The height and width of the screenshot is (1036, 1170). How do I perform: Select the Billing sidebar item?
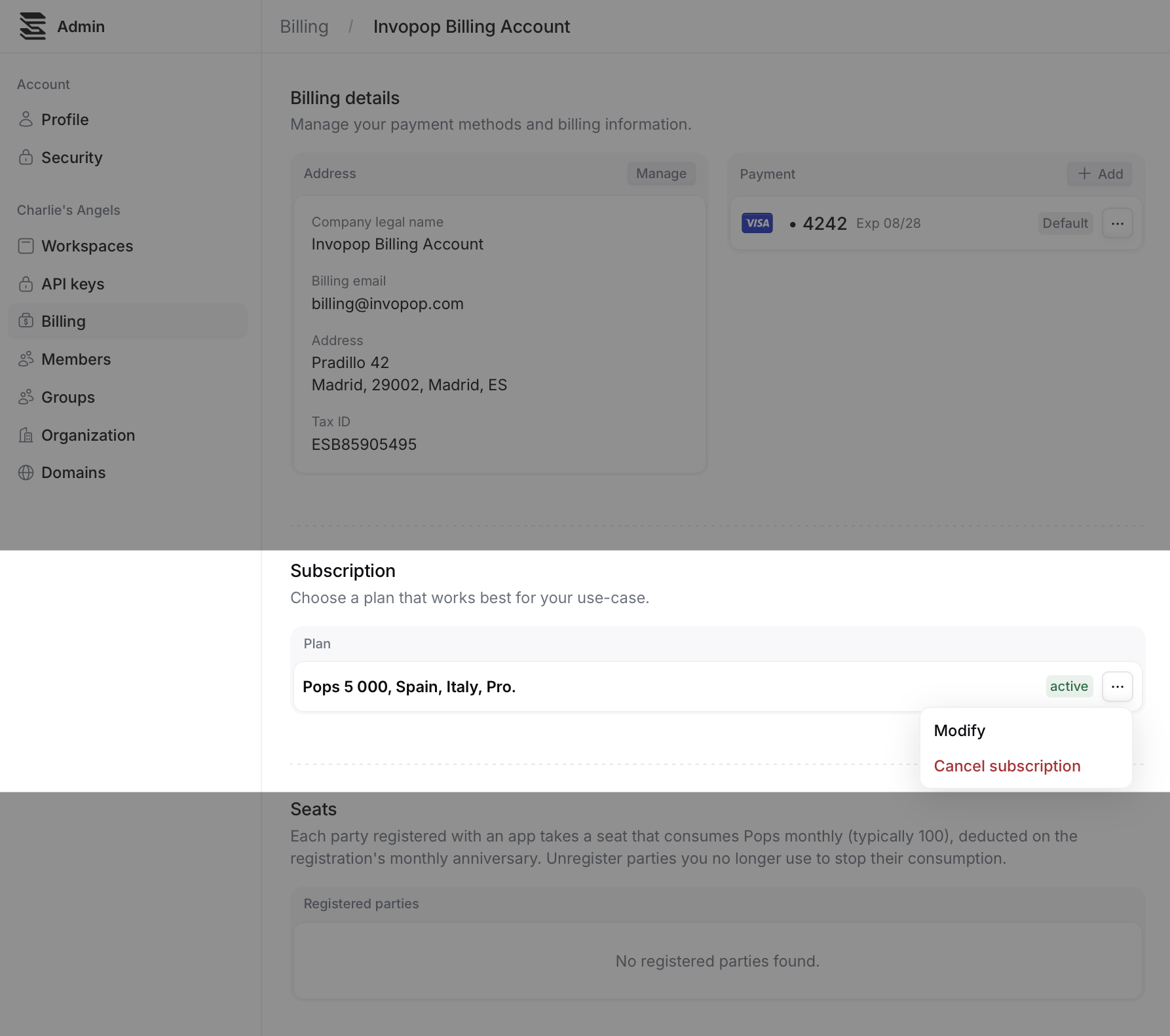tap(128, 321)
